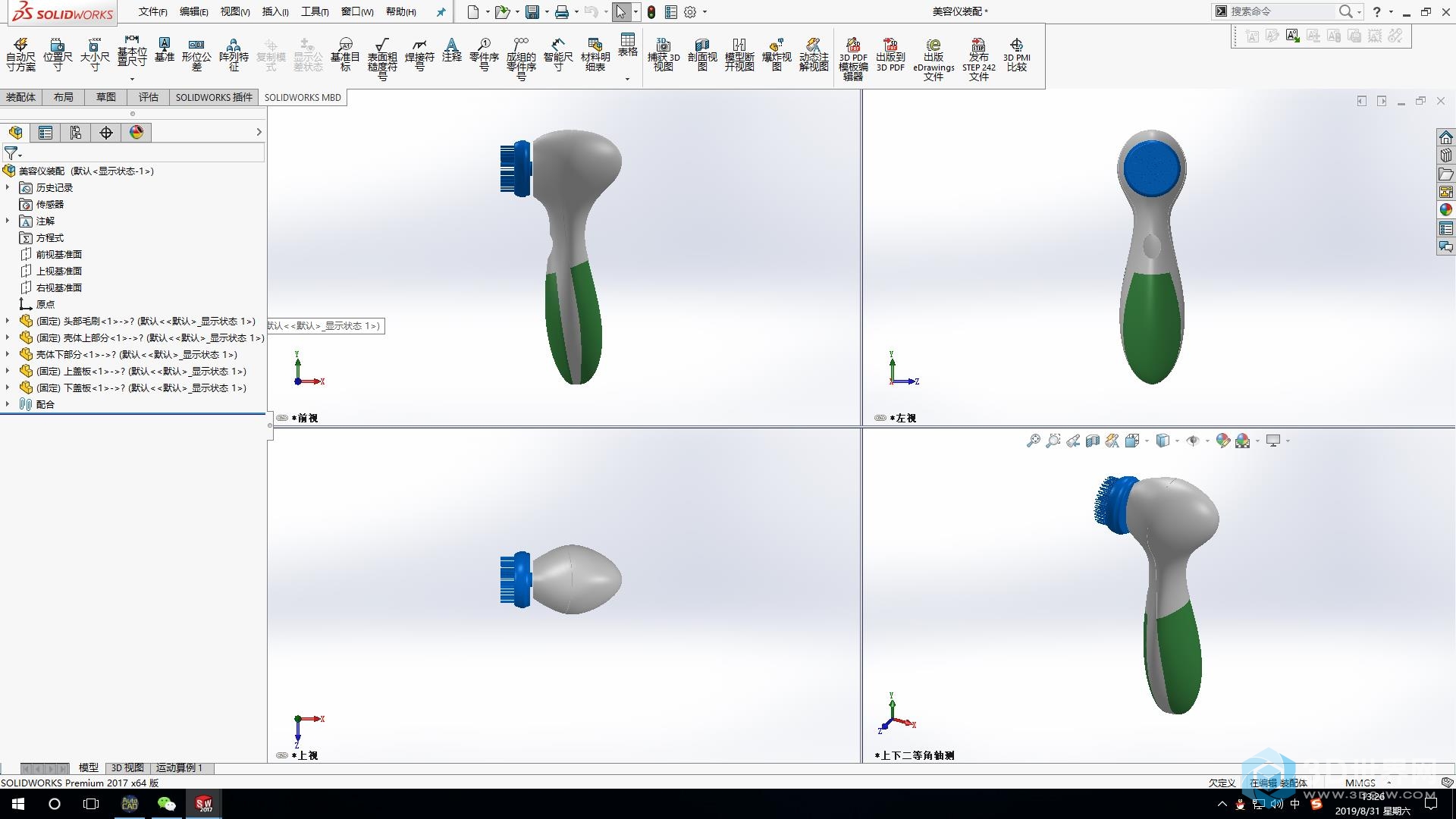
Task: Expand the 配合 mates folder
Action: click(x=8, y=404)
